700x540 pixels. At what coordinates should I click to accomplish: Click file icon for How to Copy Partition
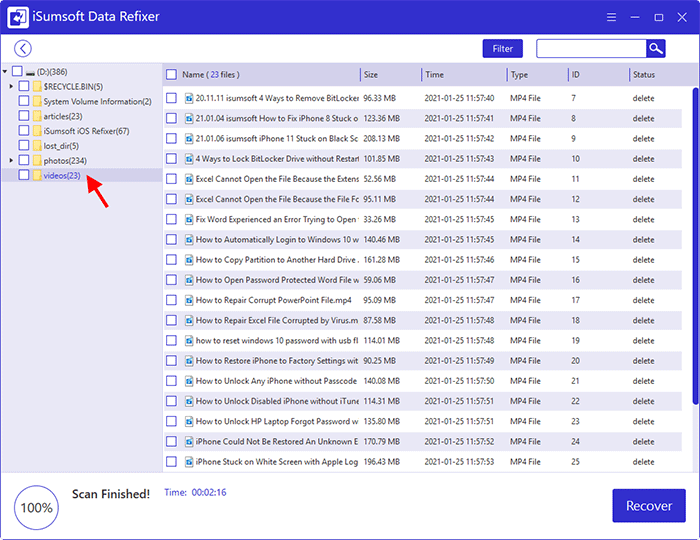tap(189, 259)
